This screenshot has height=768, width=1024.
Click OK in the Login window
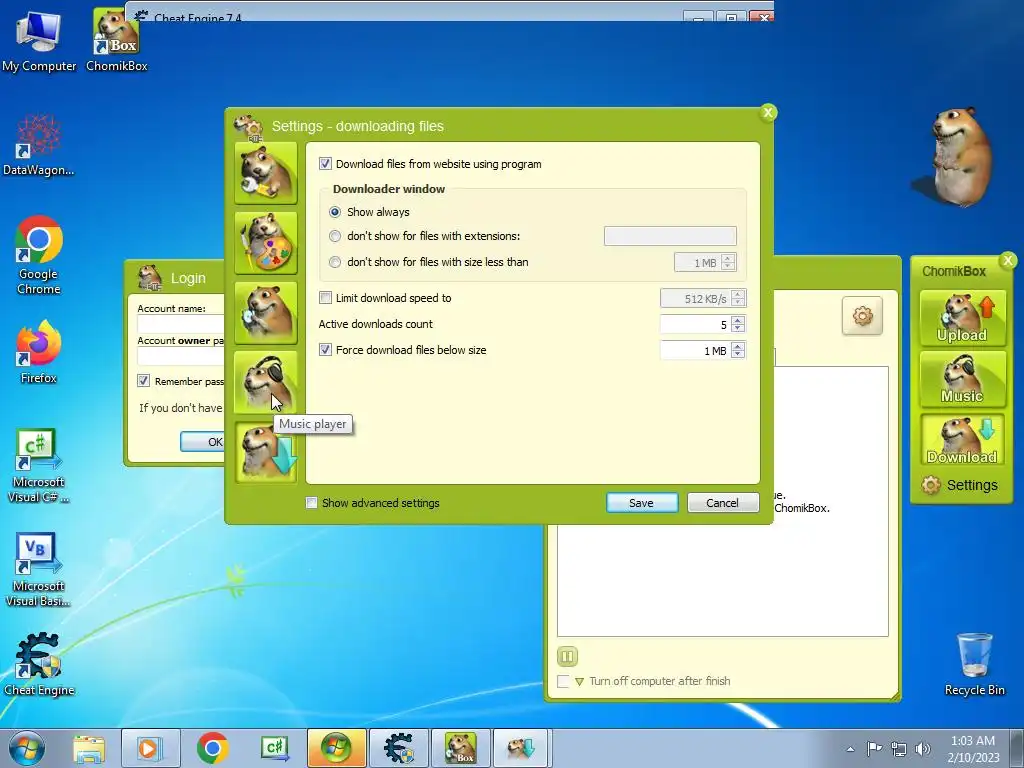(x=203, y=442)
